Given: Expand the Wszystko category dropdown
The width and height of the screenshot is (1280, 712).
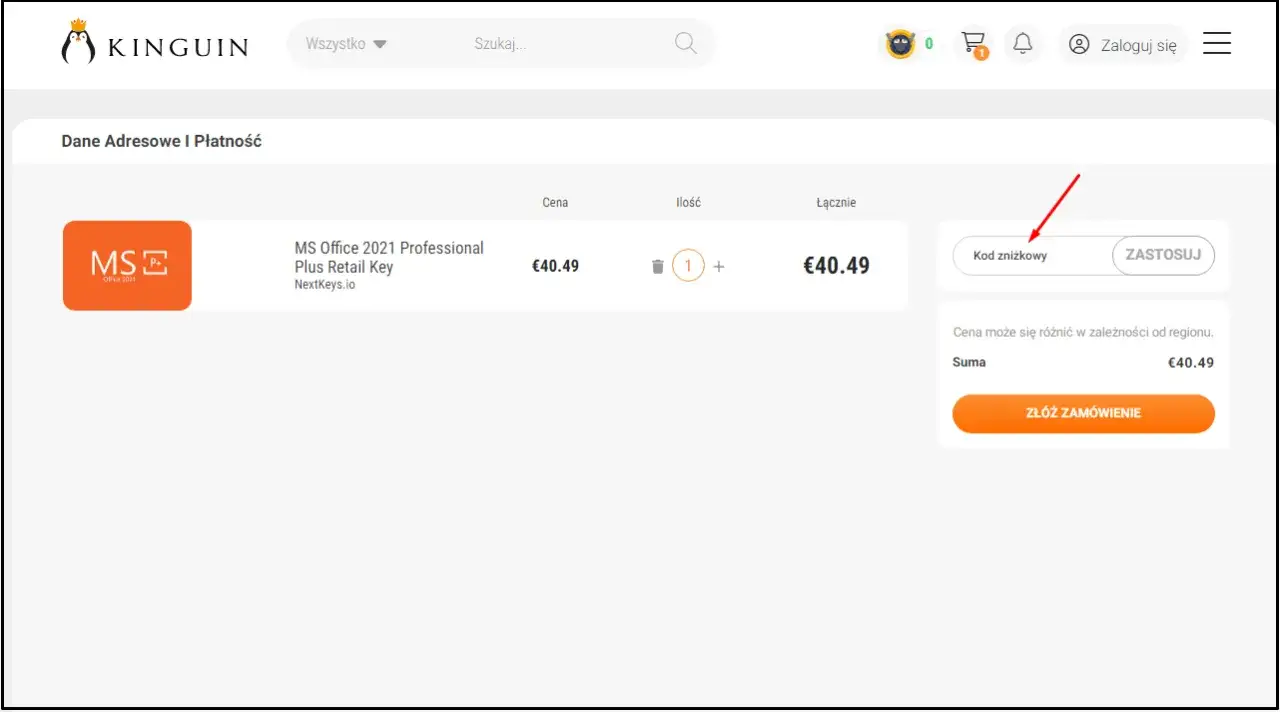Looking at the screenshot, I should pyautogui.click(x=346, y=44).
